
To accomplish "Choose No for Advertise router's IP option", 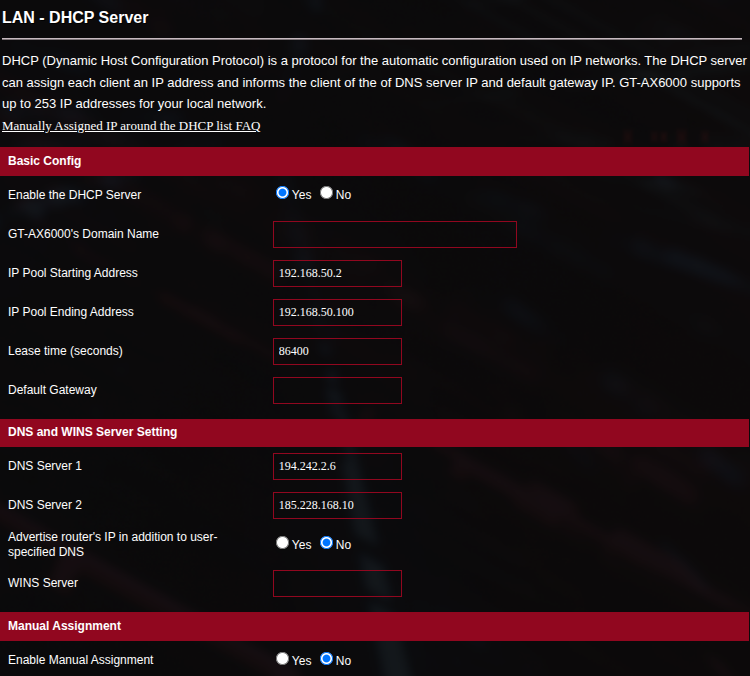I will click(x=327, y=544).
